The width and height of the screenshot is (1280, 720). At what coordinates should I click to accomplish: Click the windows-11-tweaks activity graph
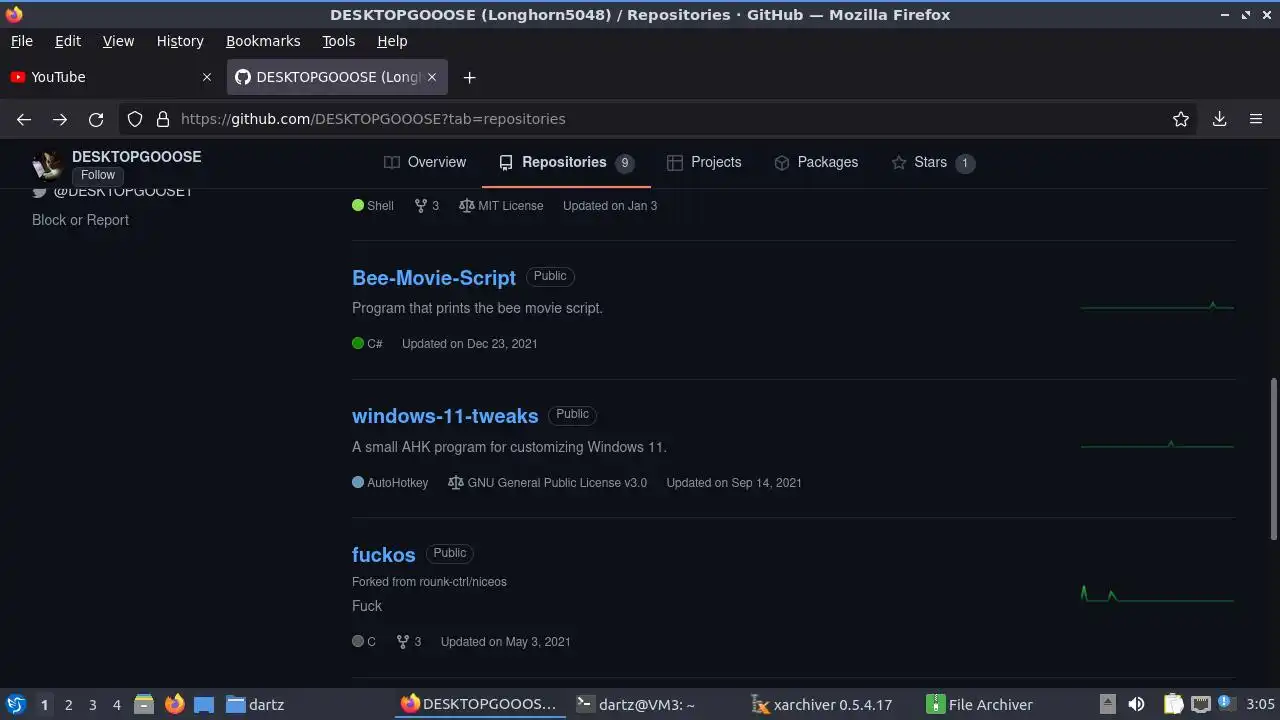click(1157, 444)
